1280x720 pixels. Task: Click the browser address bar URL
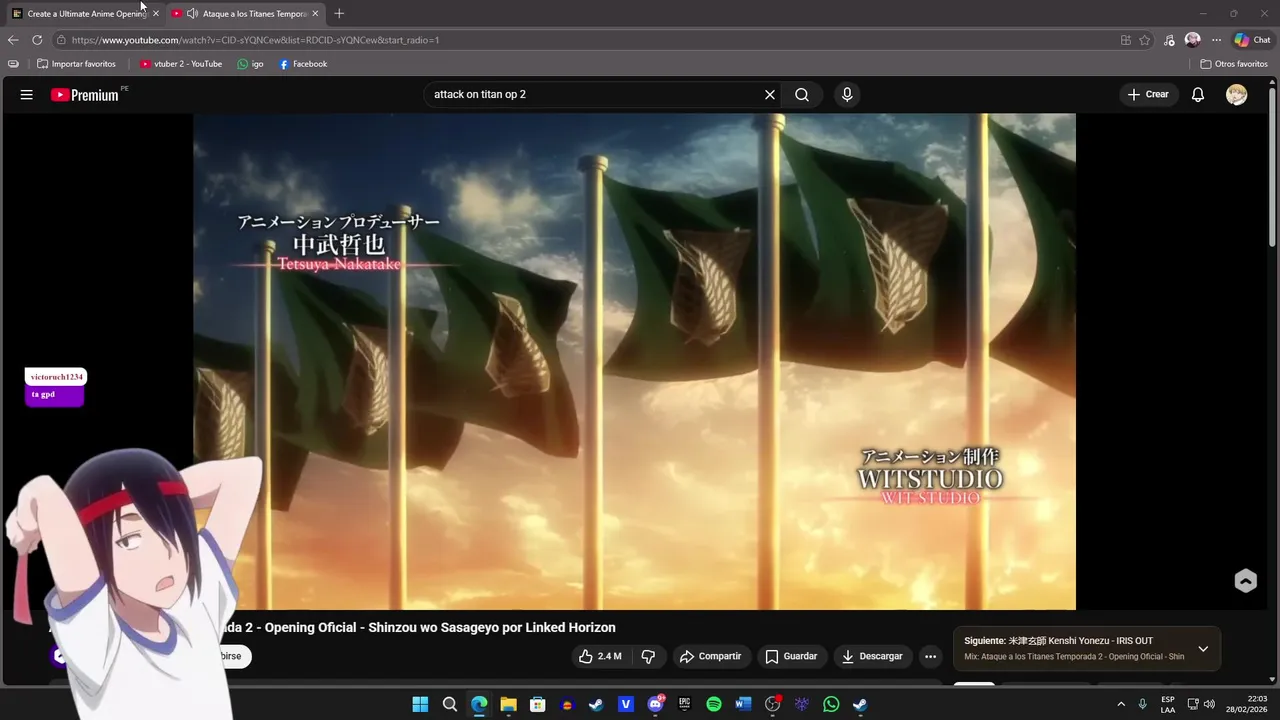click(x=255, y=40)
